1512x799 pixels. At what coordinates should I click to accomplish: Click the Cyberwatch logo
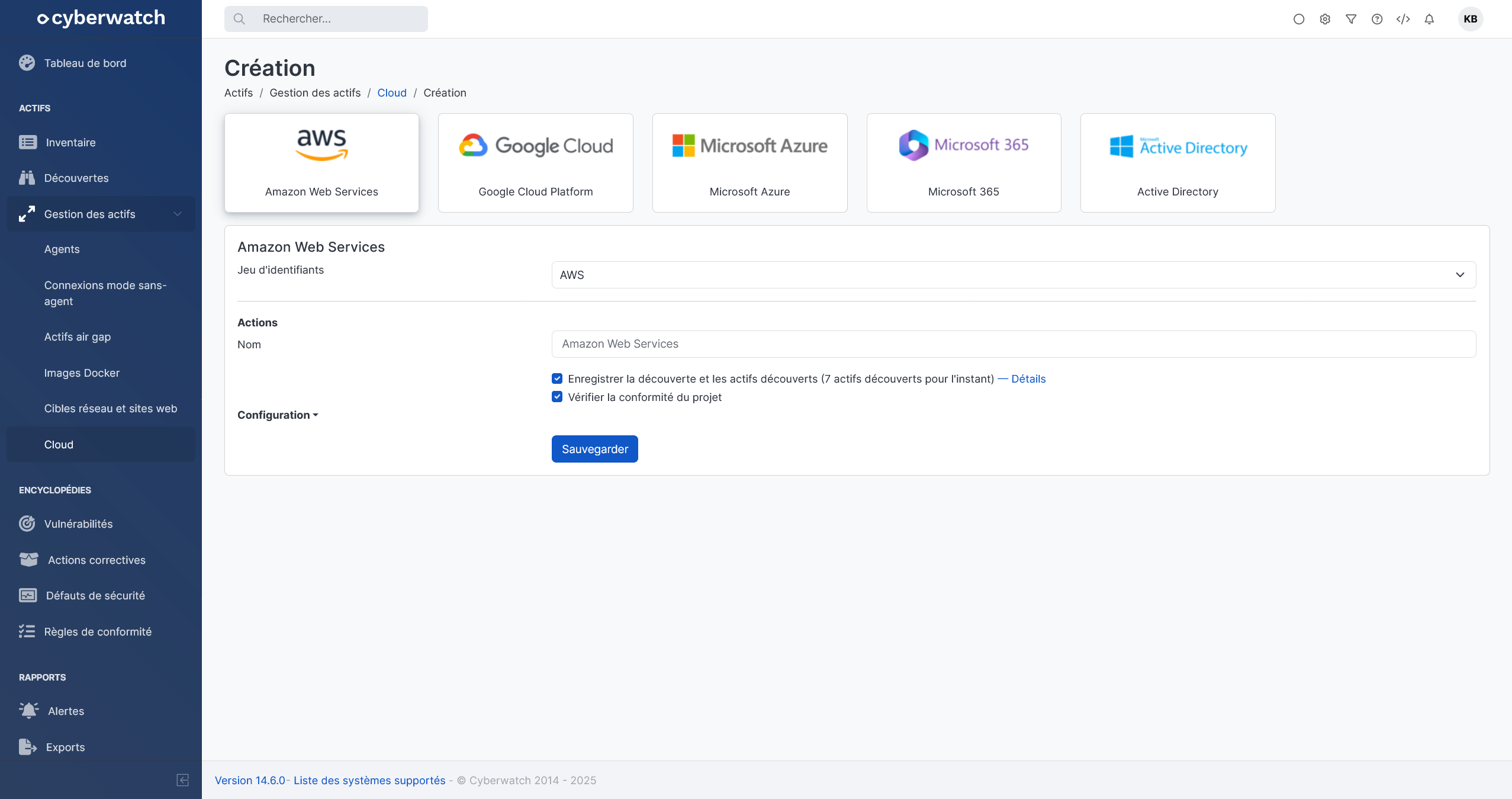coord(101,18)
